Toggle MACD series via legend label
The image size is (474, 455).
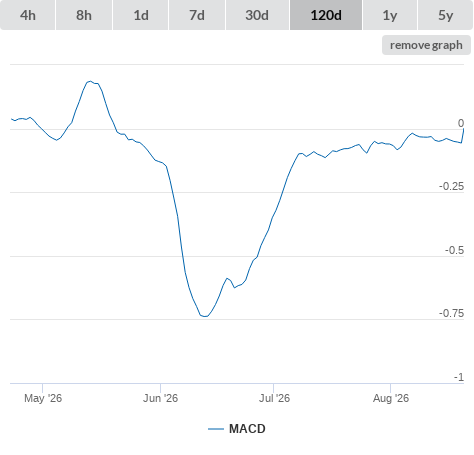click(x=247, y=429)
